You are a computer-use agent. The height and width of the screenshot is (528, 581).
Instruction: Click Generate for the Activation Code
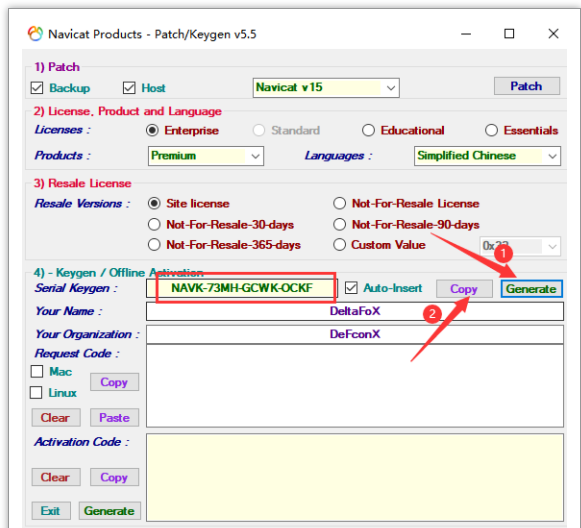(x=110, y=511)
